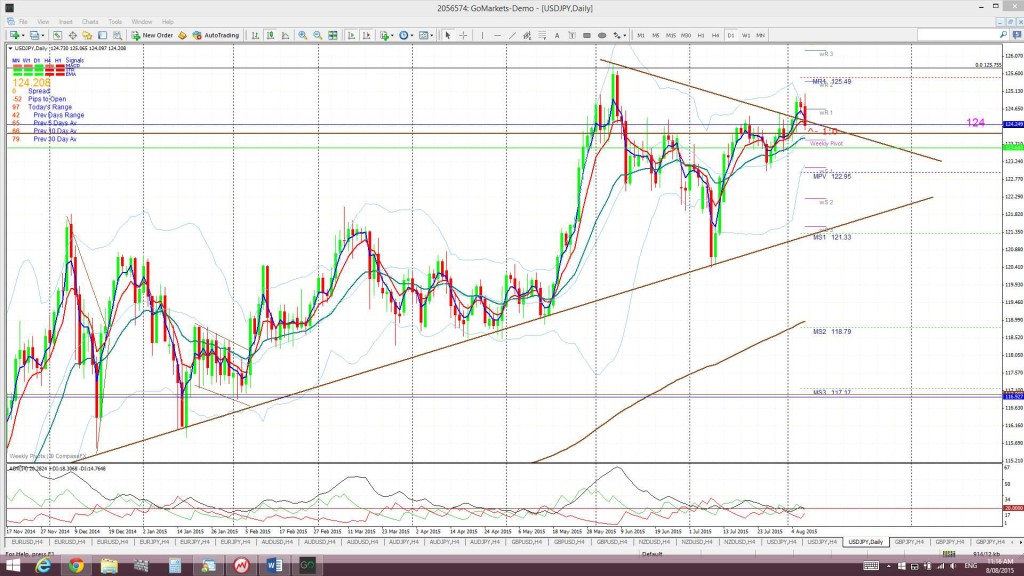Select the arrow cursor tool
This screenshot has height=576, width=1024.
[448, 35]
